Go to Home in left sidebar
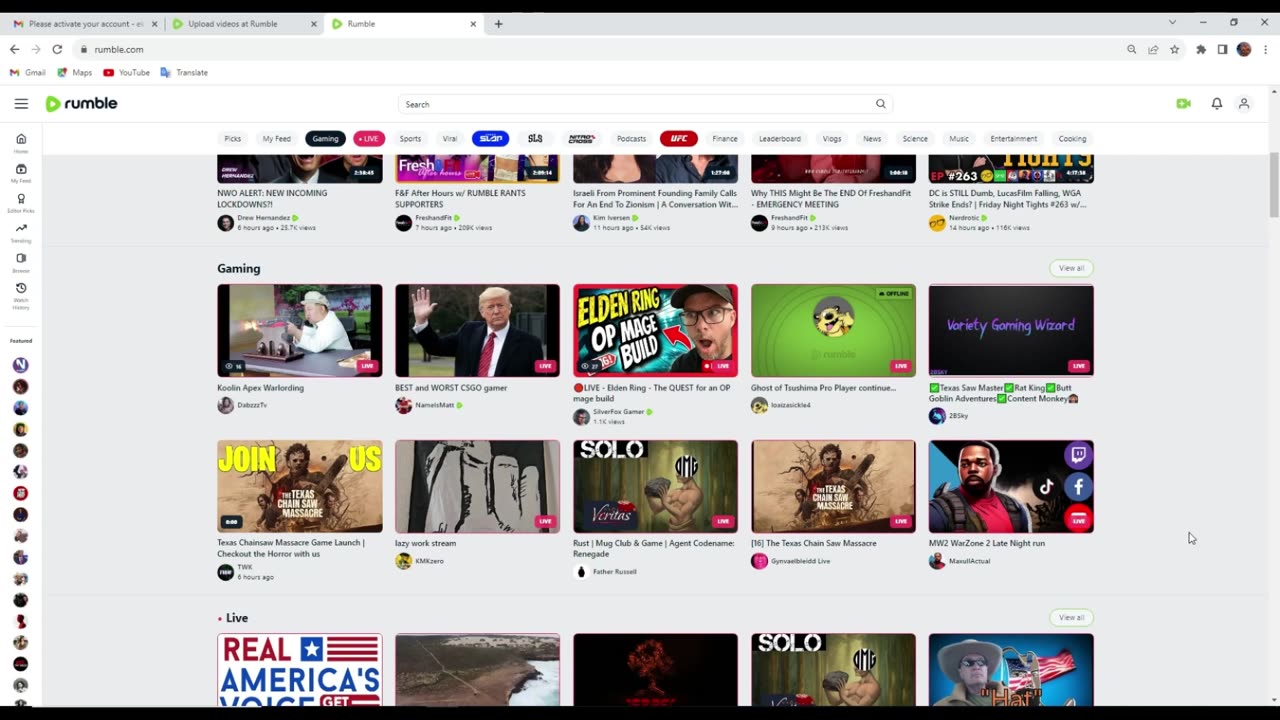 point(21,143)
